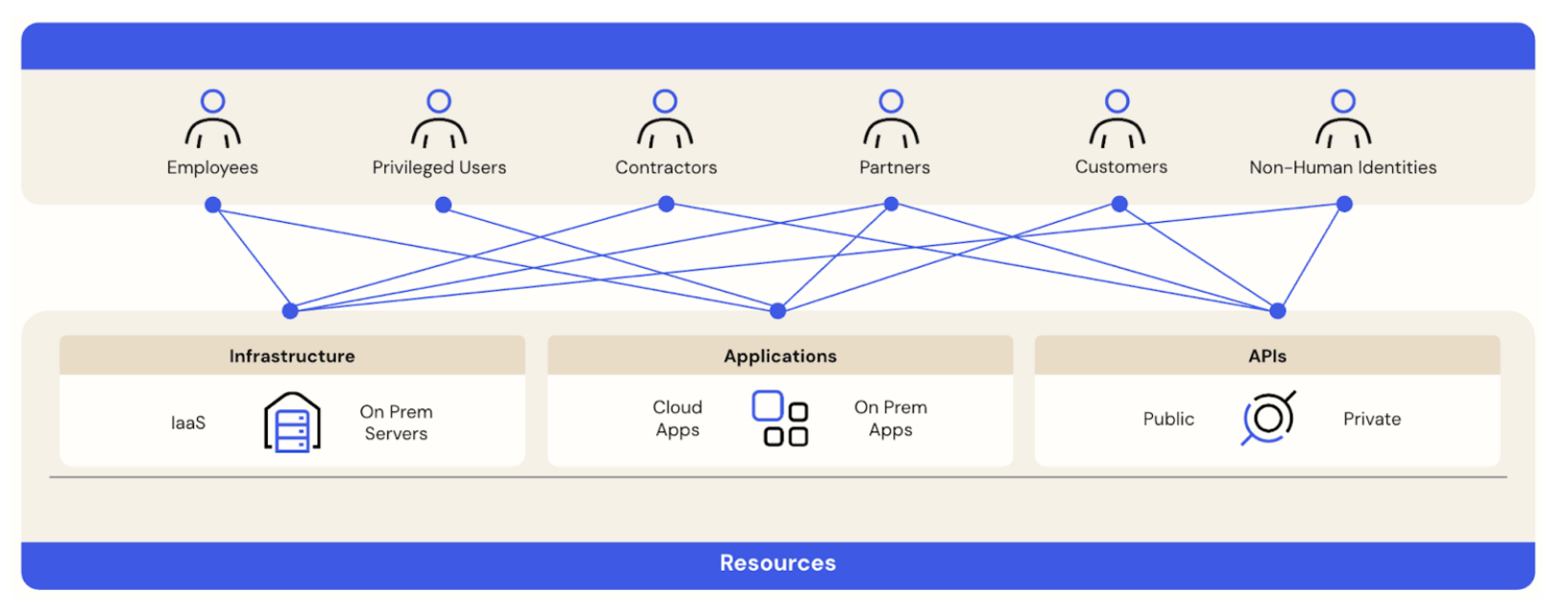1568x613 pixels.
Task: Click the Partners person icon
Action: [x=891, y=120]
